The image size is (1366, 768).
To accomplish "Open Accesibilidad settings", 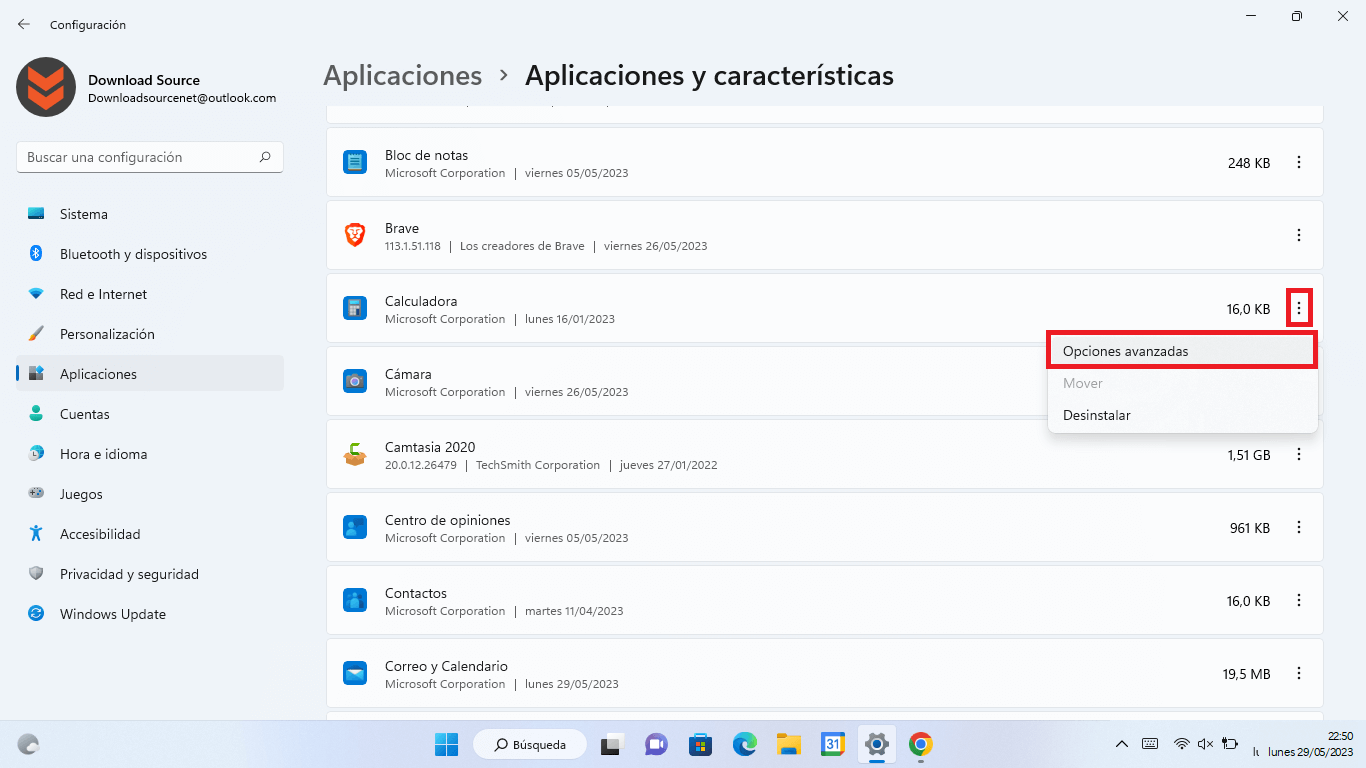I will click(150, 534).
